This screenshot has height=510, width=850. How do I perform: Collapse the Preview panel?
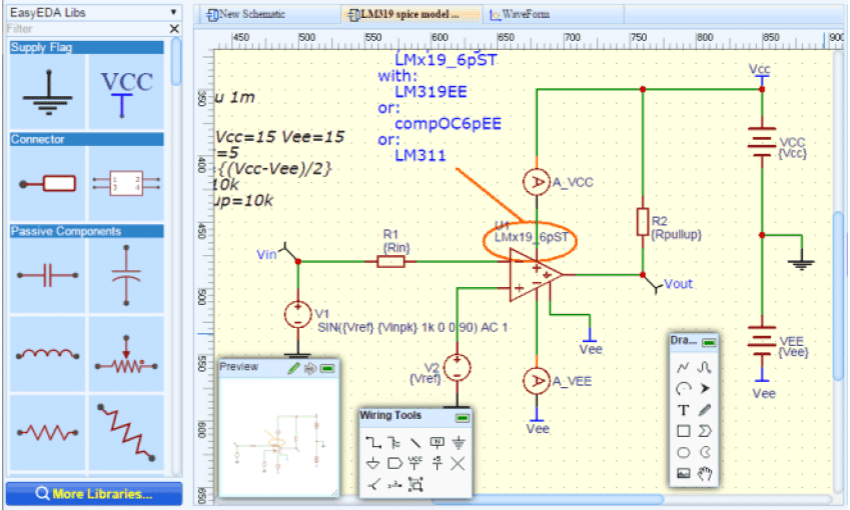(327, 367)
